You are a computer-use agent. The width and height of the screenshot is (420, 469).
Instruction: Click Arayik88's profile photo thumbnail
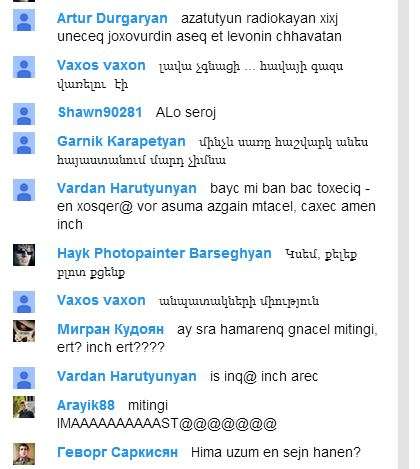tap(24, 407)
